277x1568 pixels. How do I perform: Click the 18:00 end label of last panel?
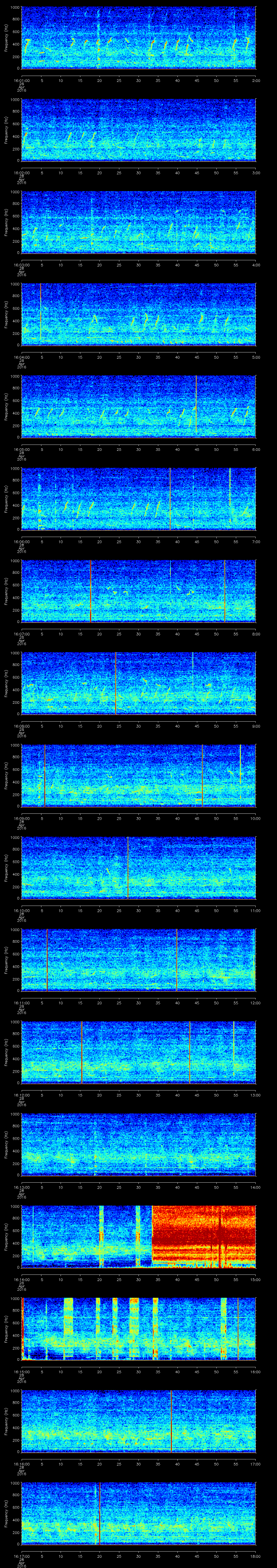pos(256,1556)
